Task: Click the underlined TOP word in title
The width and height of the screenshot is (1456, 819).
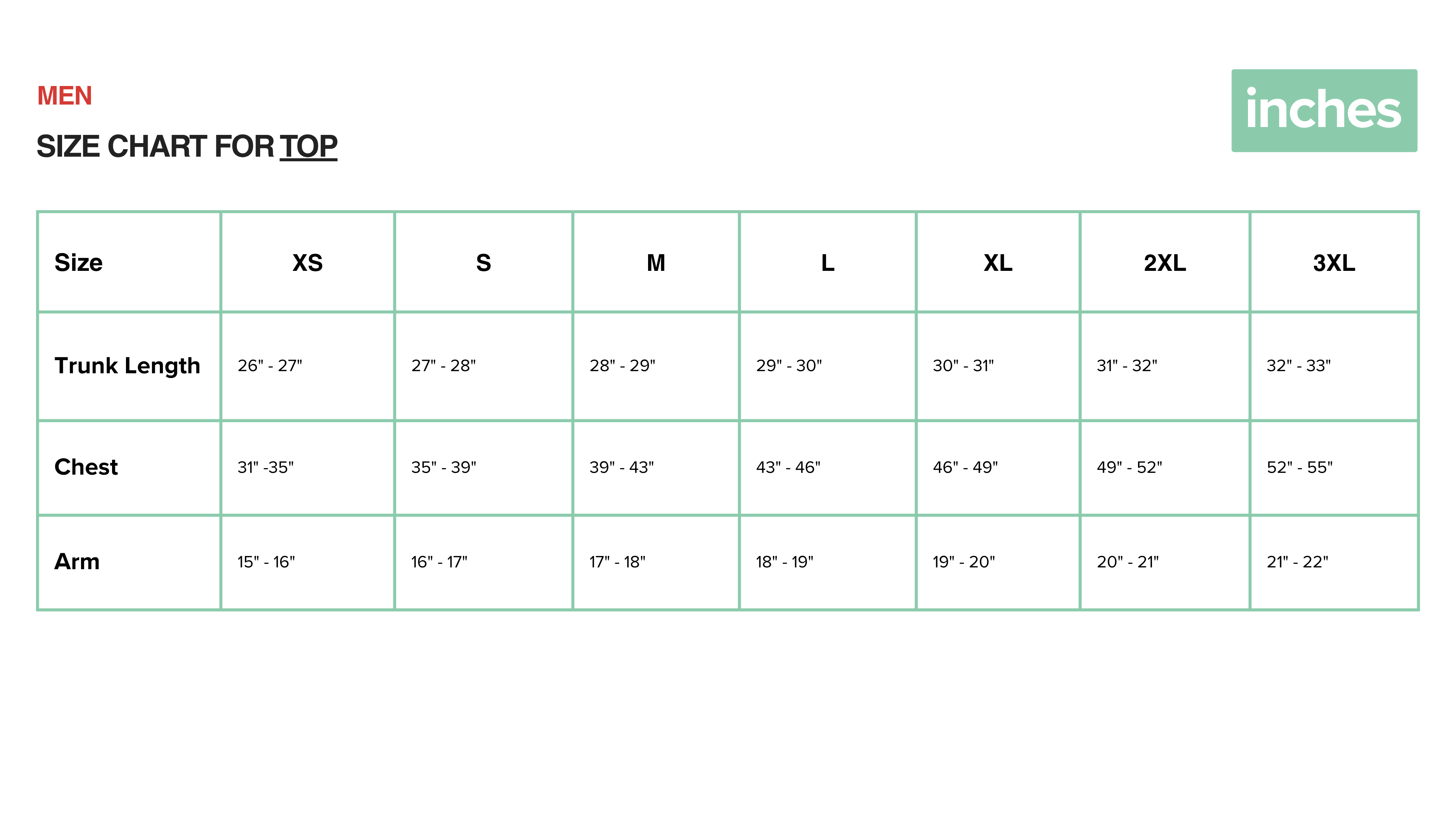Action: (309, 147)
